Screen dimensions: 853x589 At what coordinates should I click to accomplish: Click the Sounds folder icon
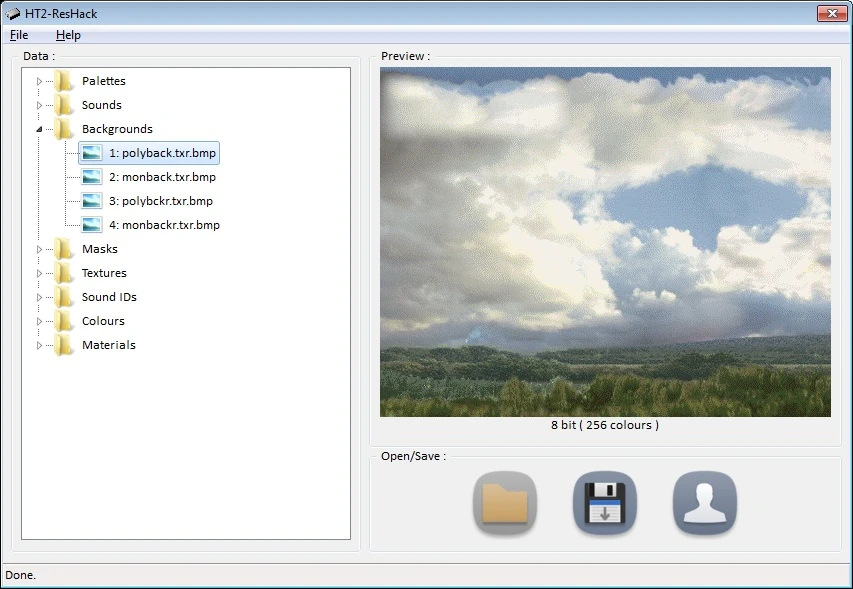coord(64,105)
